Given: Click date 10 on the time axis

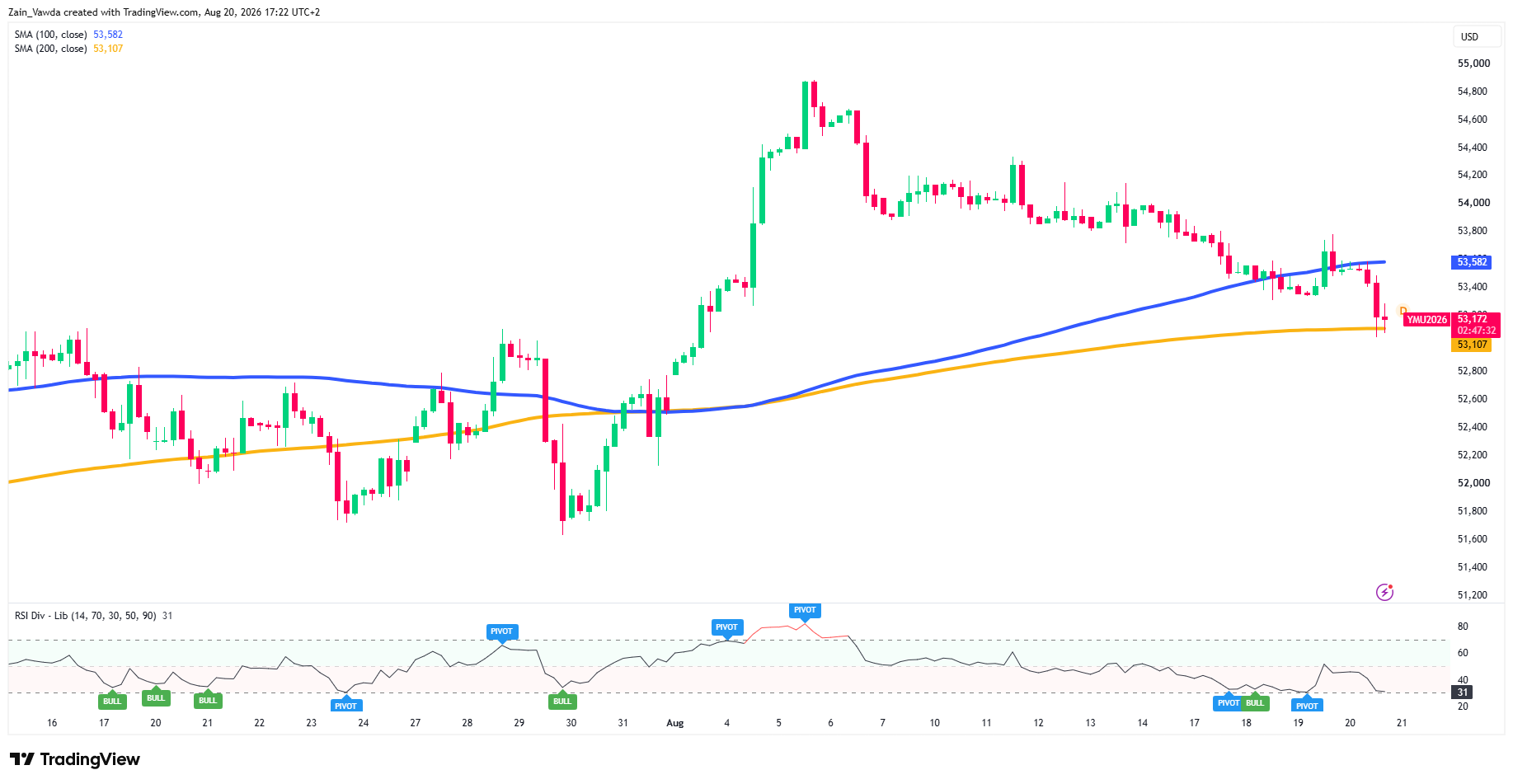Looking at the screenshot, I should coord(934,723).
